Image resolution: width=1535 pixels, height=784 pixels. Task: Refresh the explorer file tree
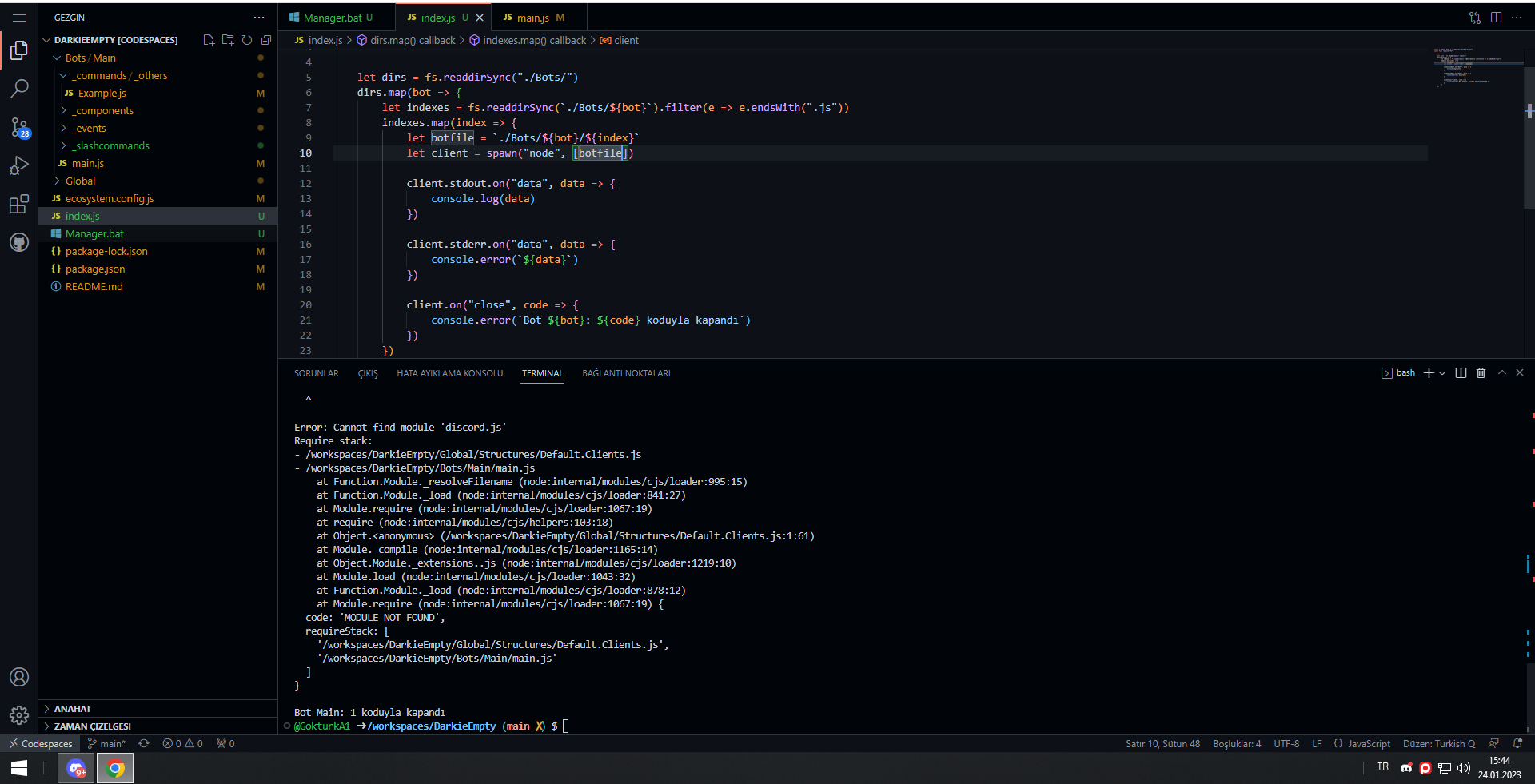coord(247,40)
